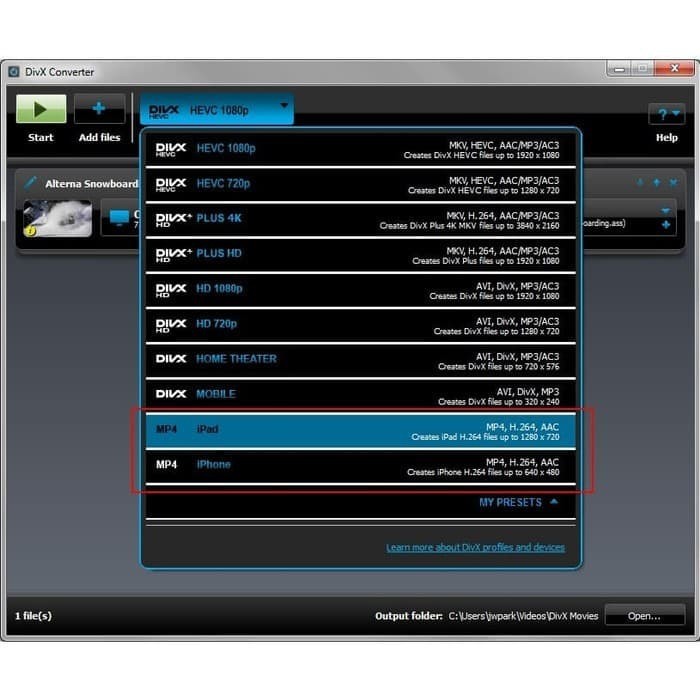Click the Alterna Snowboard video thumbnail
Viewport: 700px width, 700px height.
[58, 218]
